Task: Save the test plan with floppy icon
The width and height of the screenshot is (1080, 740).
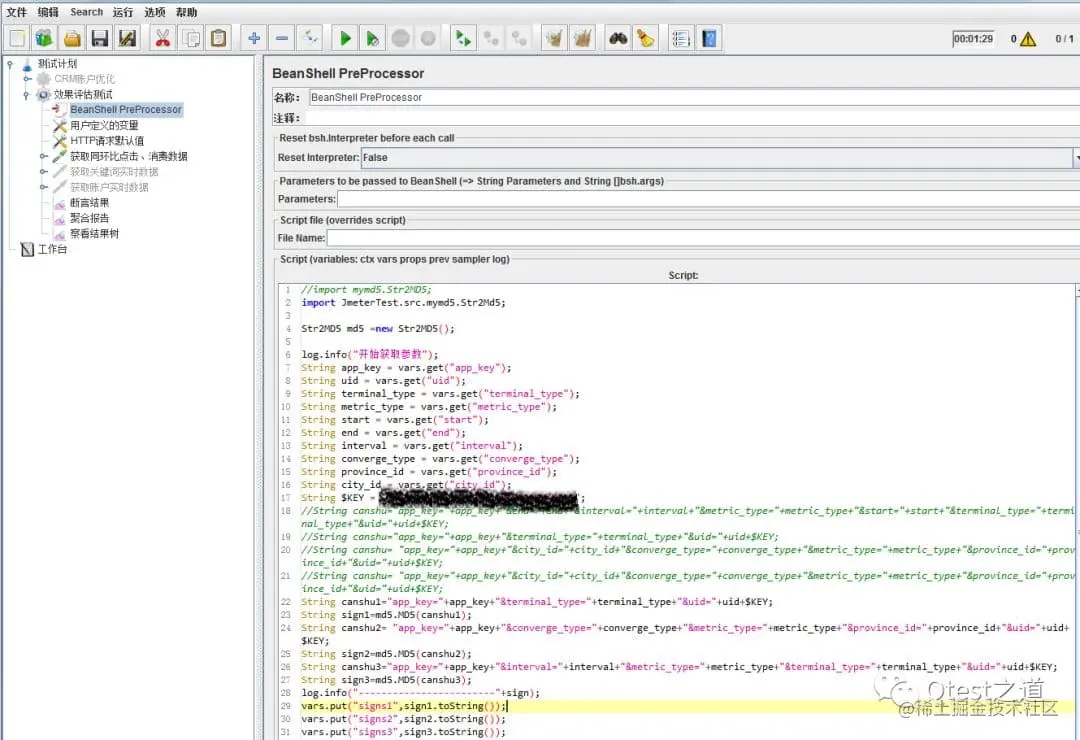Action: click(x=100, y=39)
